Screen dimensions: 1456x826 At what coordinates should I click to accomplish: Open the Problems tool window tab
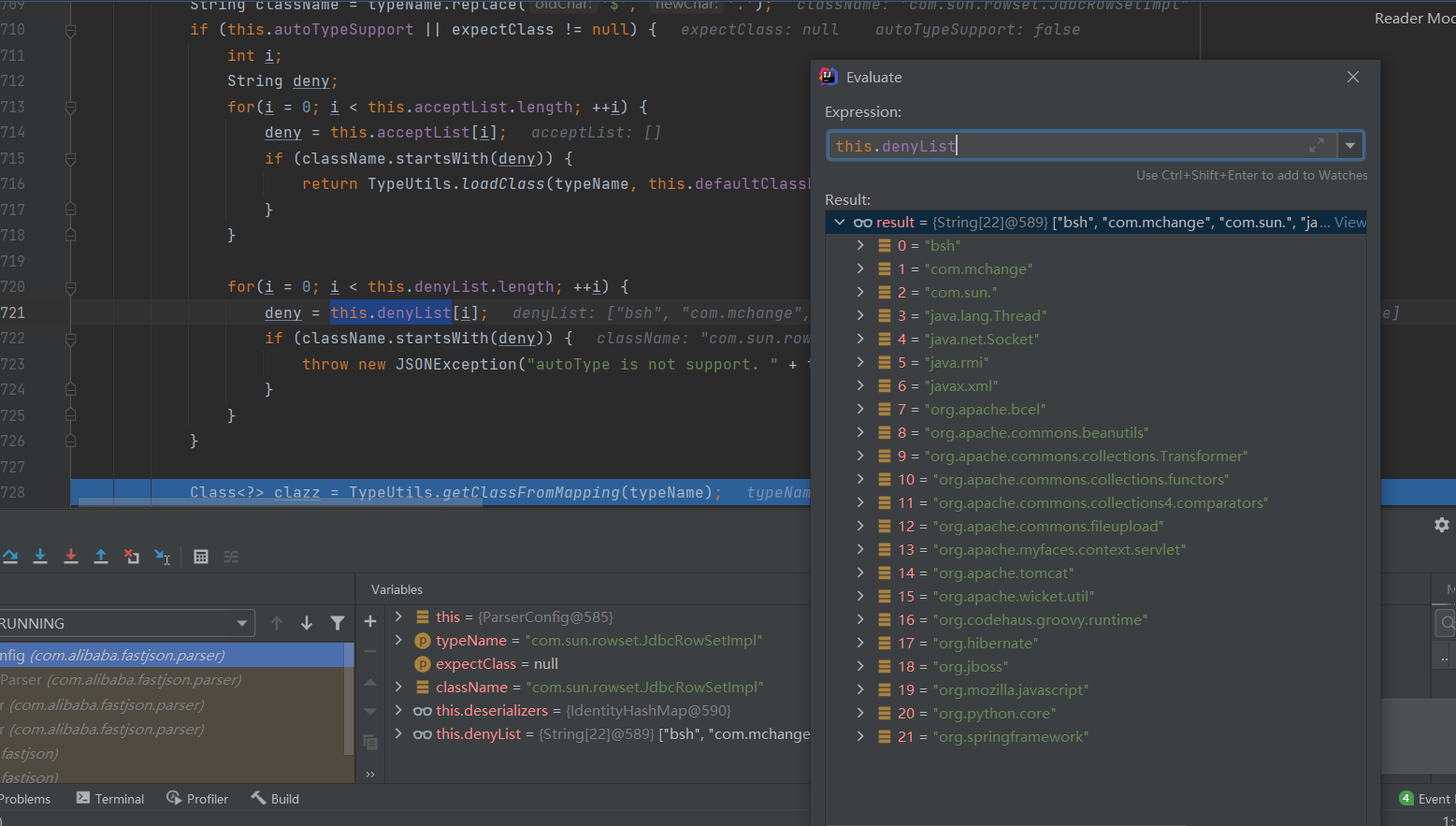coord(24,799)
